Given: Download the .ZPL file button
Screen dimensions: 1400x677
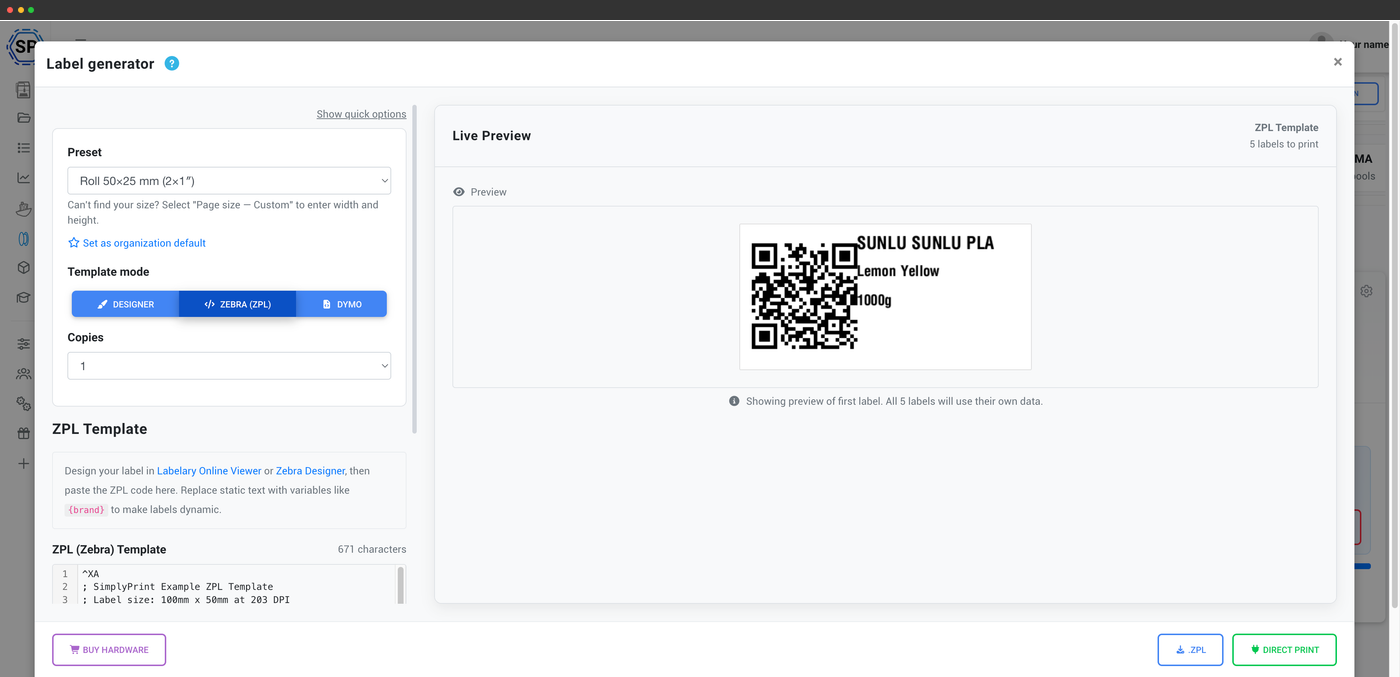Looking at the screenshot, I should click(x=1190, y=650).
